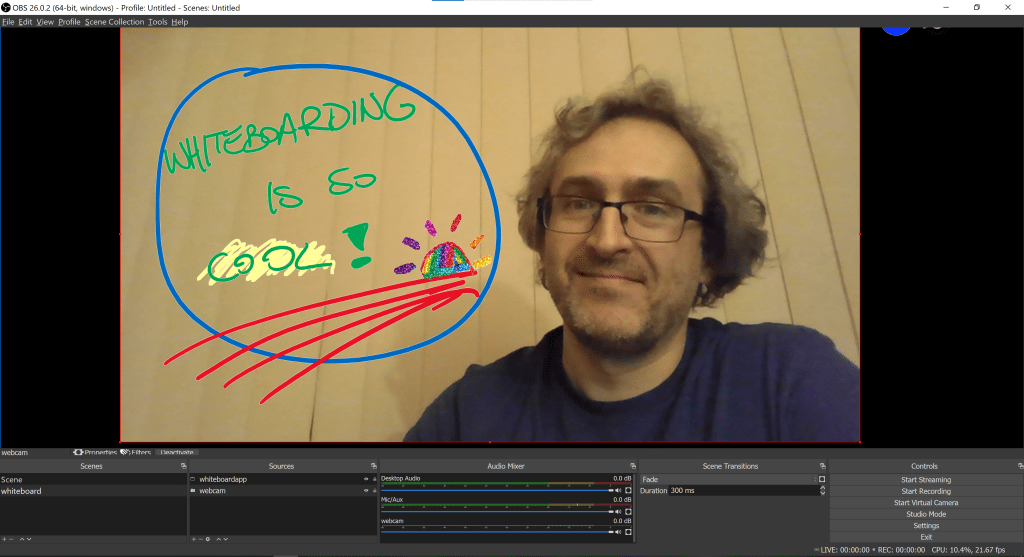Open the Scene Collection menu
The image size is (1024, 557).
114,22
